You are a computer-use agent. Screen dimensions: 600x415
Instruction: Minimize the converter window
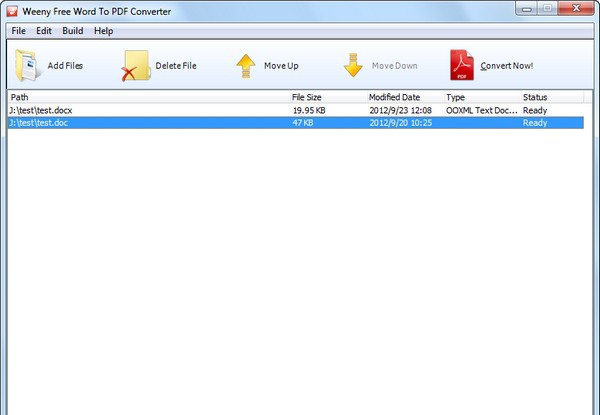click(x=527, y=8)
